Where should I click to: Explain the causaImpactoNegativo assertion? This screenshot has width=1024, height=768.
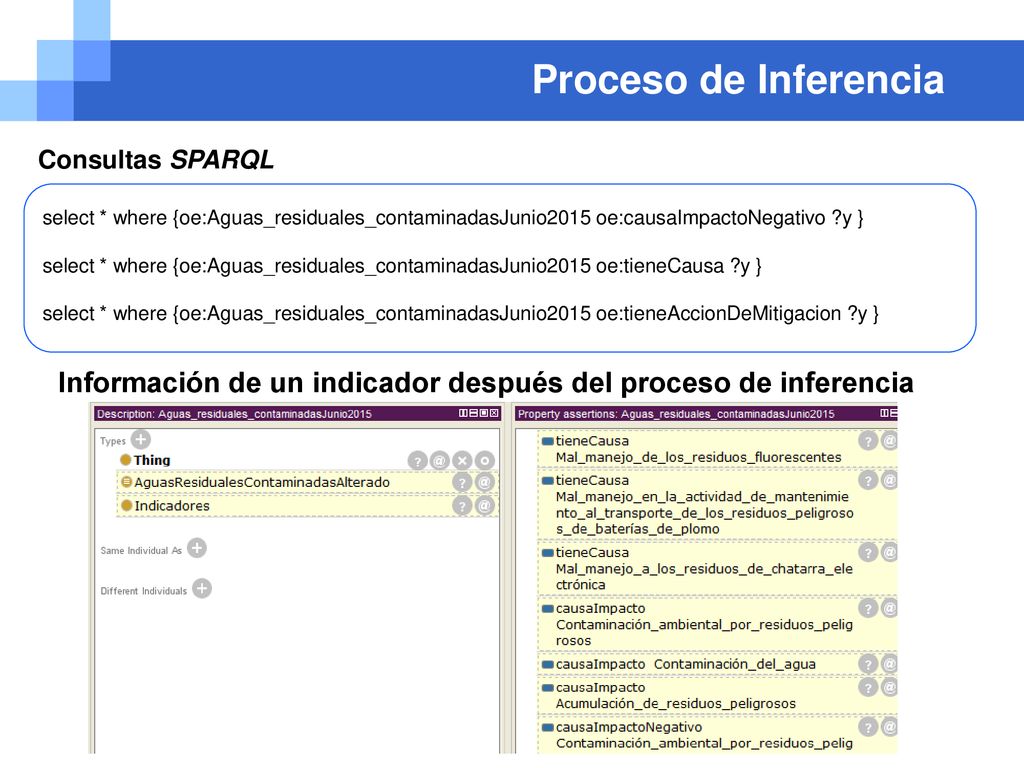pyautogui.click(x=868, y=727)
